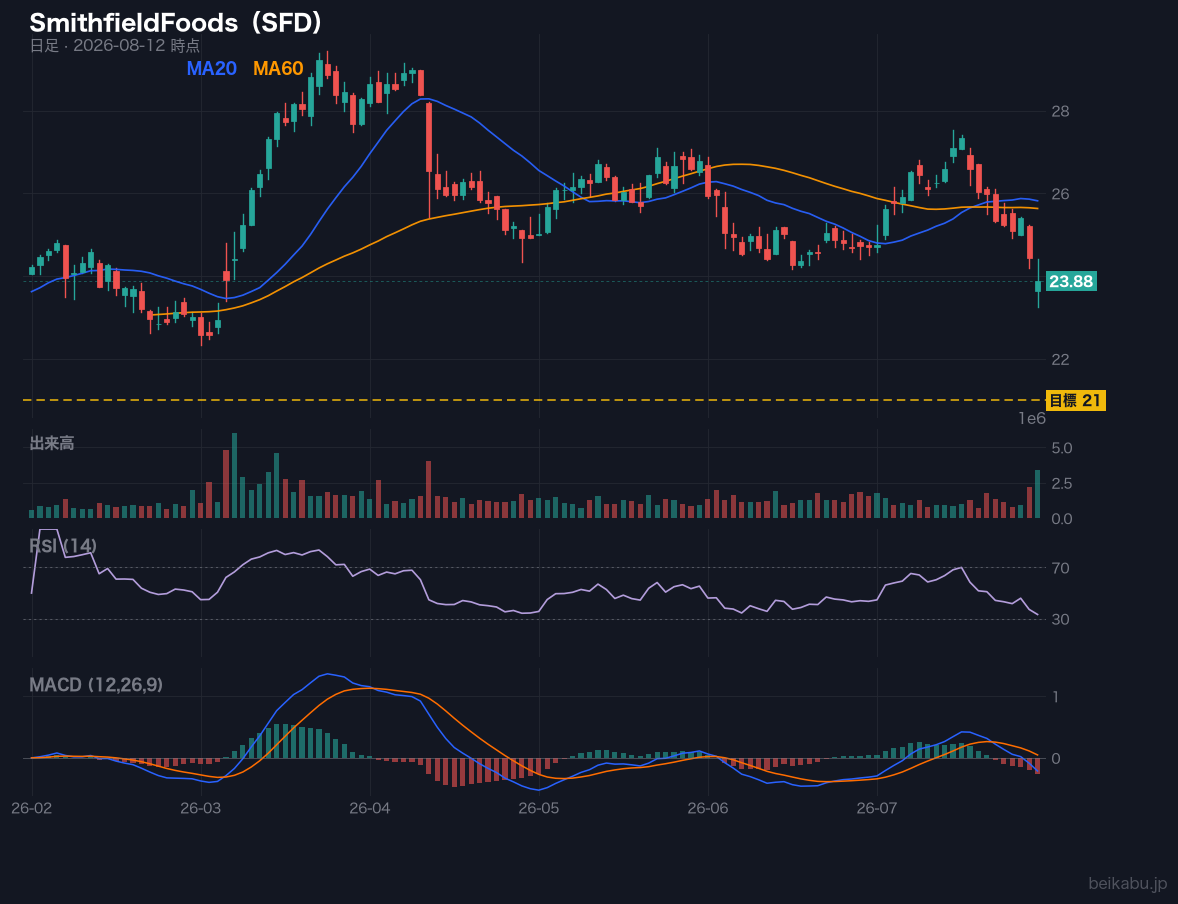Click the 26-03 date axis label
Viewport: 1178px width, 904px height.
pos(201,809)
